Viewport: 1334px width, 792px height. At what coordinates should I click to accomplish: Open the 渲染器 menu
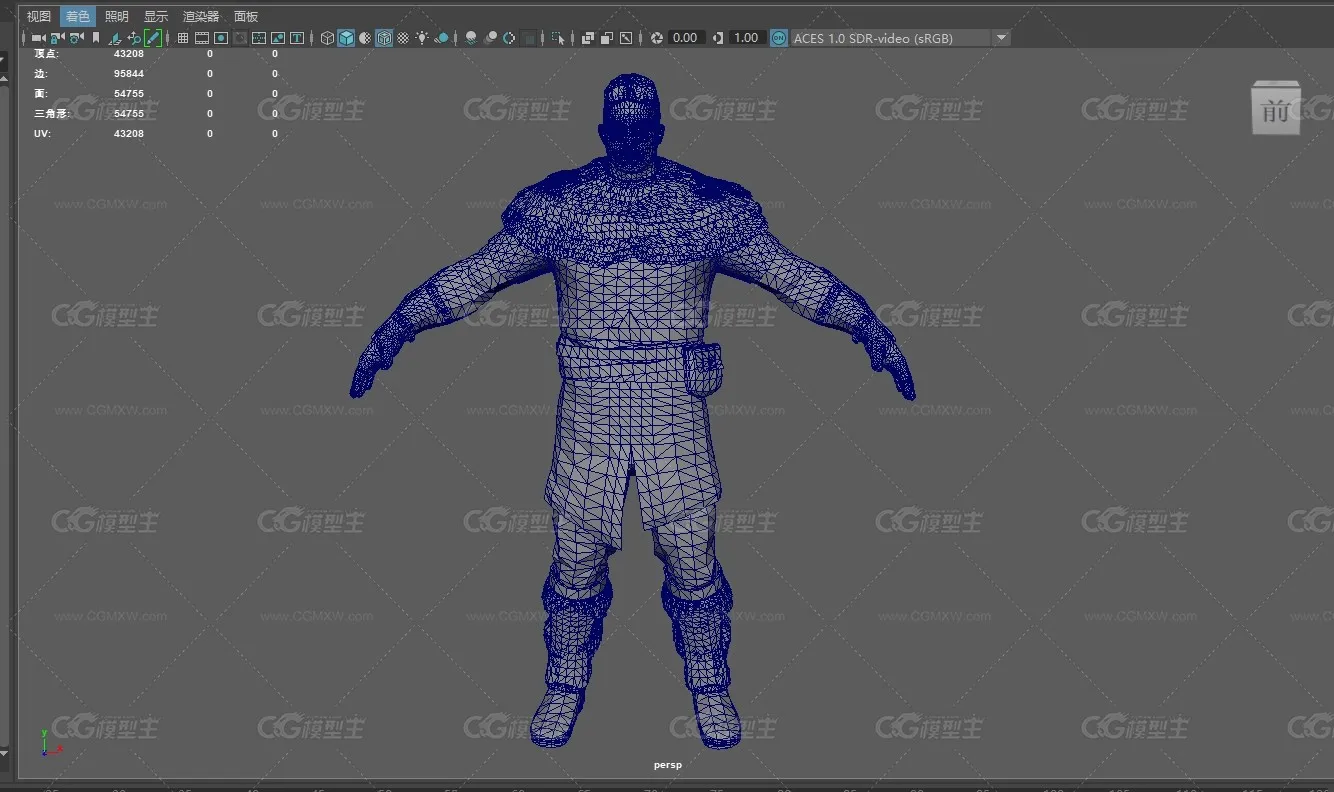[201, 16]
